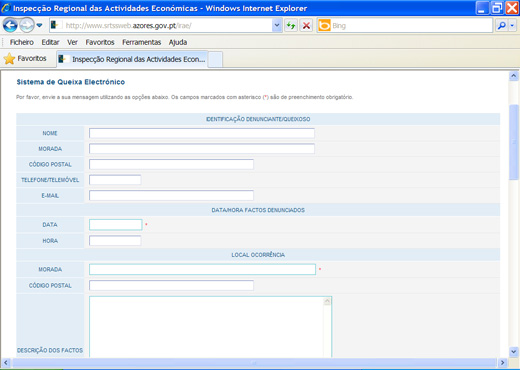Open the Editar menu
This screenshot has height=370, width=520.
pos(50,42)
